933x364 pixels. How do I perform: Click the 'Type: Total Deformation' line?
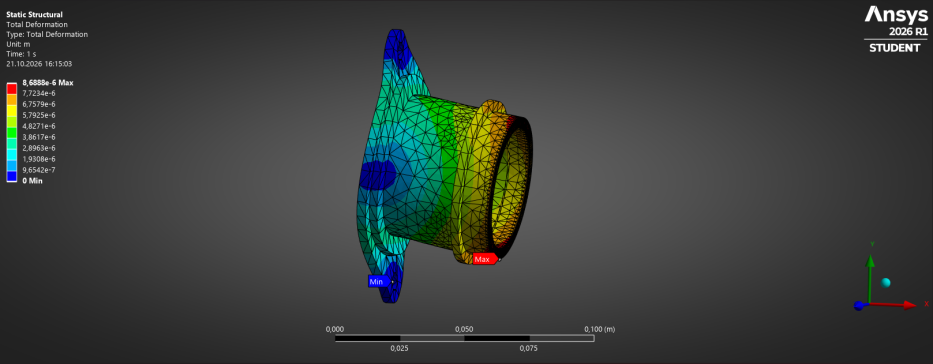47,34
